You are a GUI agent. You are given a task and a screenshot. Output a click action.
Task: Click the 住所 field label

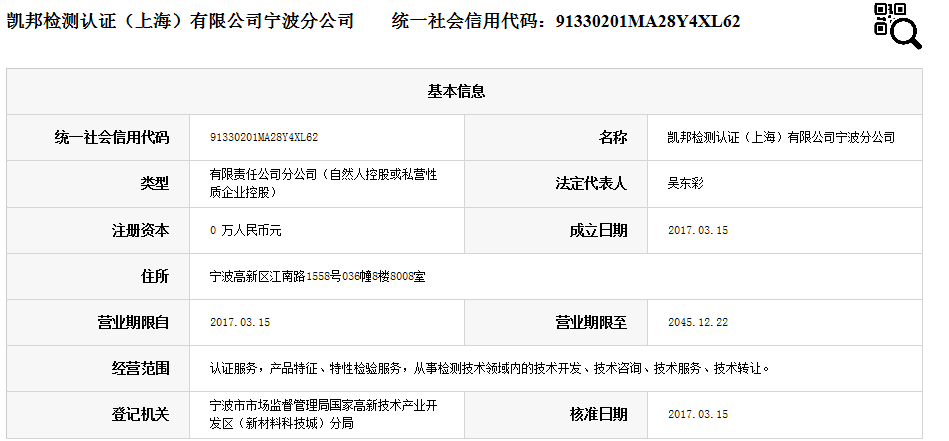(x=155, y=276)
